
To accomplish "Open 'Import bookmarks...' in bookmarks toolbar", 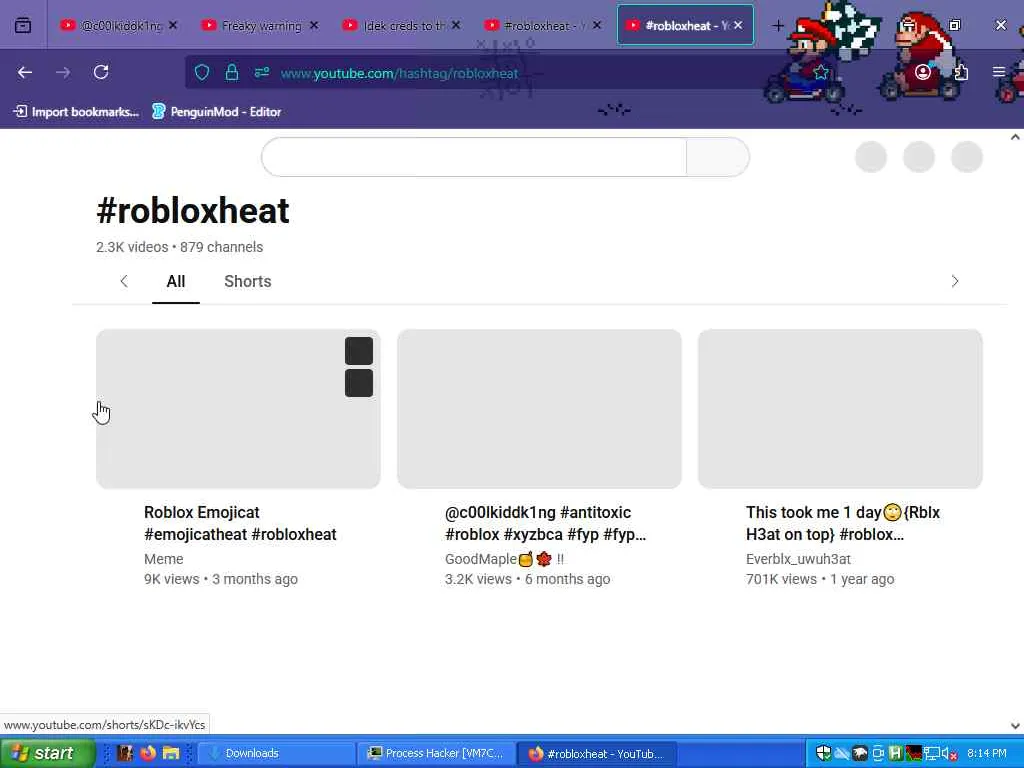I will [76, 112].
